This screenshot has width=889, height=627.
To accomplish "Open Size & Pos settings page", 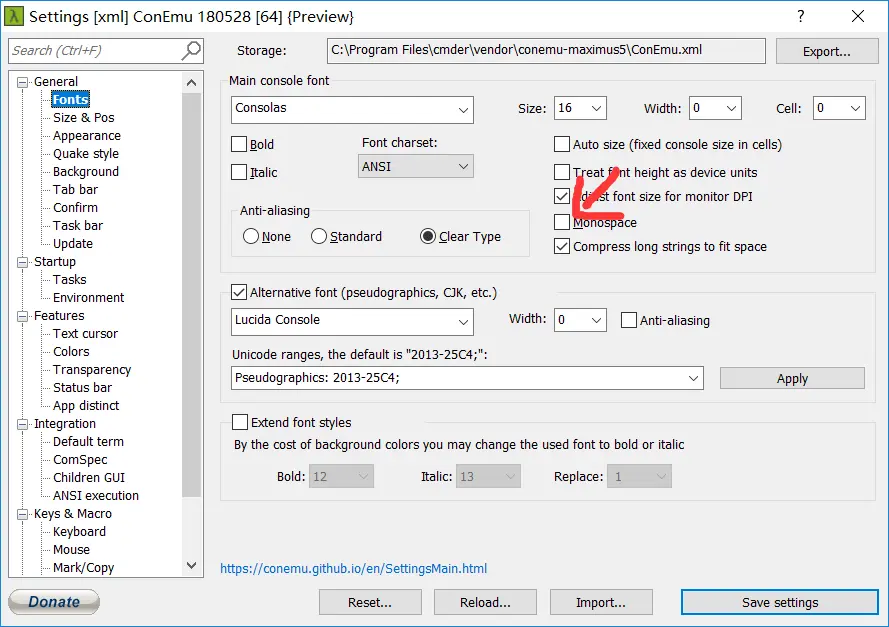I will [x=83, y=117].
